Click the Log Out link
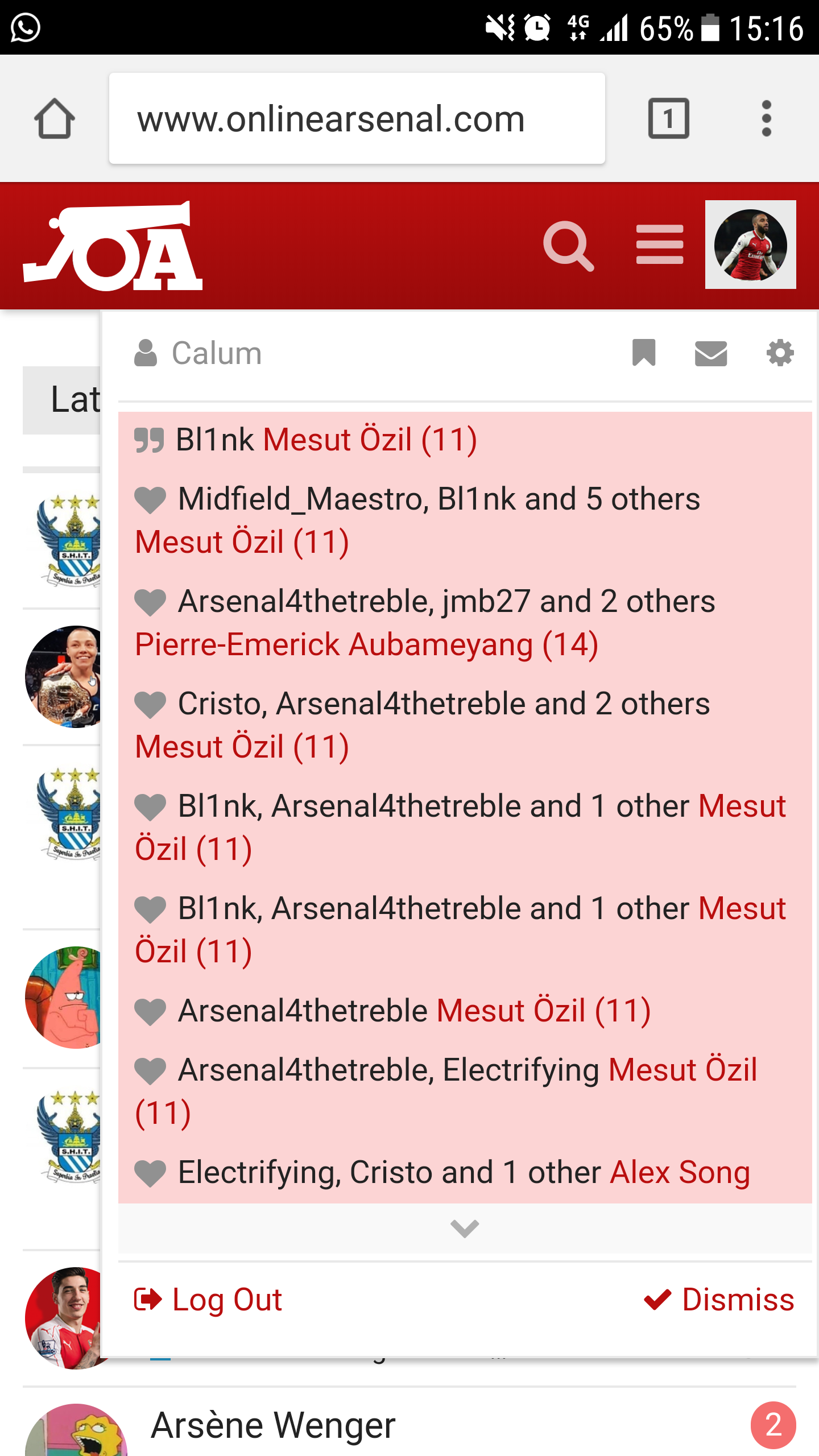Image resolution: width=819 pixels, height=1456 pixels. coord(209,1300)
